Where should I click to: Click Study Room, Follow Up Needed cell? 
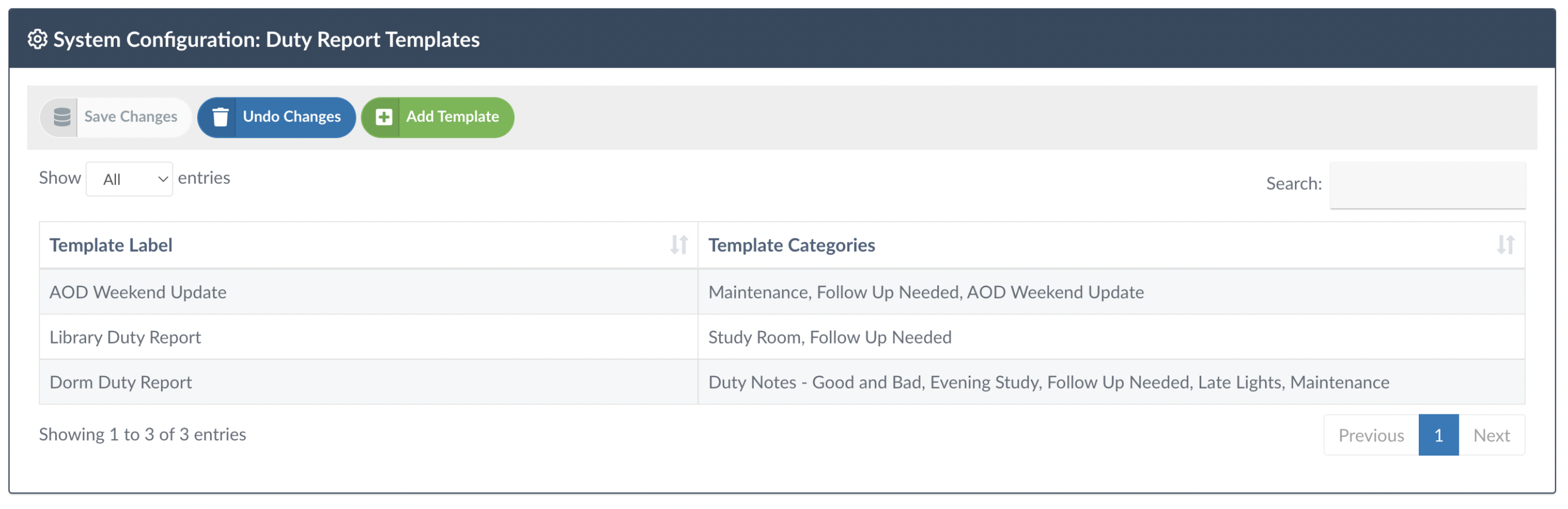point(829,337)
